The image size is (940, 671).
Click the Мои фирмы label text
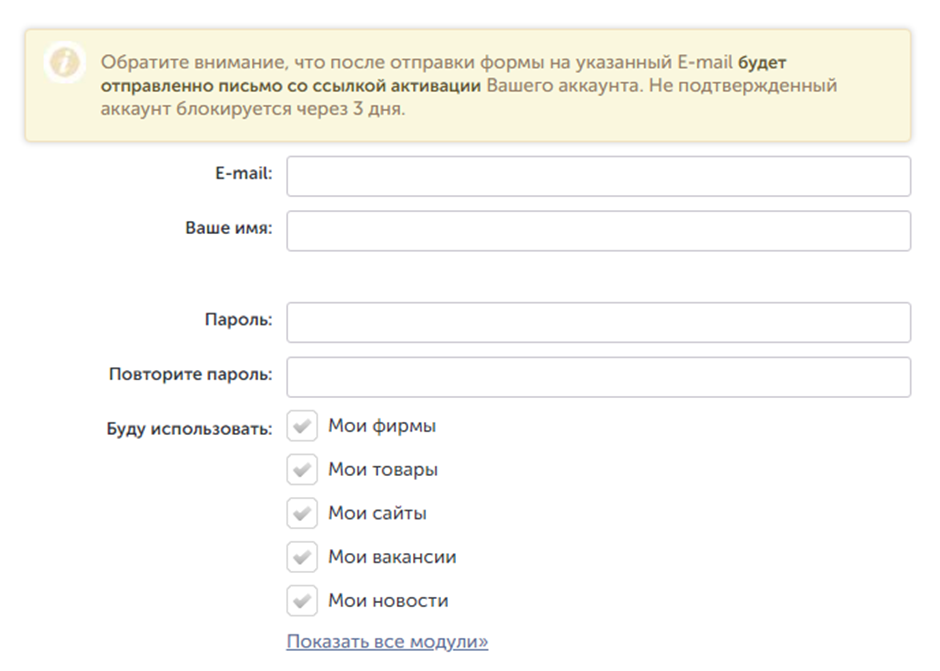382,426
